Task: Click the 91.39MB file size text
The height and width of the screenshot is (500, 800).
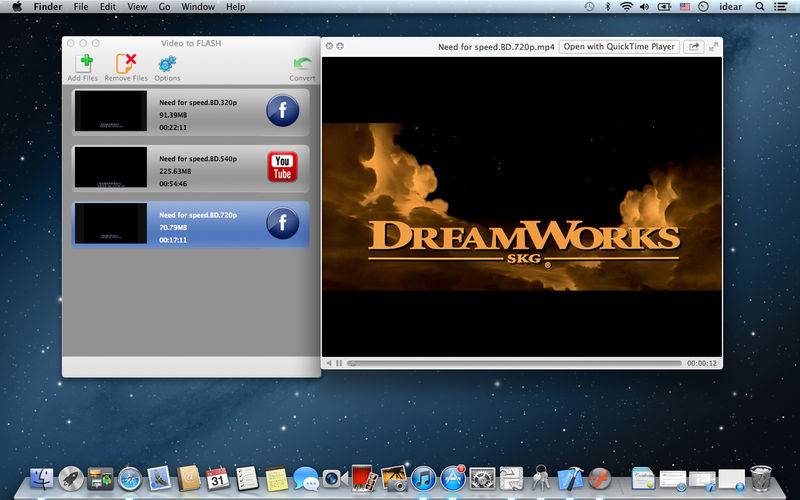Action: click(173, 115)
